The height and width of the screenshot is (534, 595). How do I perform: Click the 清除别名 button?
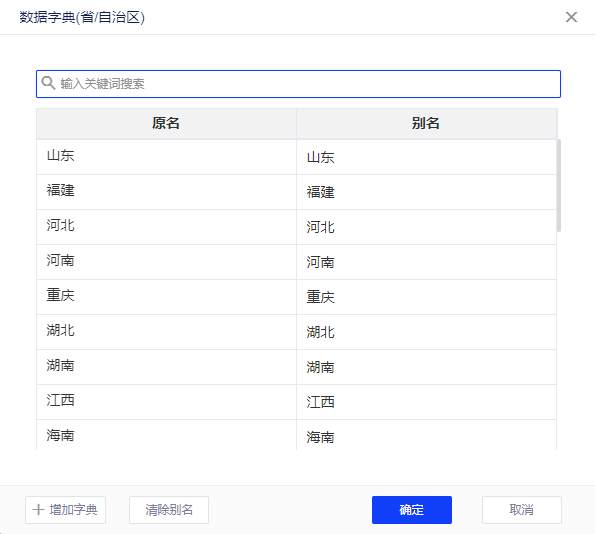169,510
